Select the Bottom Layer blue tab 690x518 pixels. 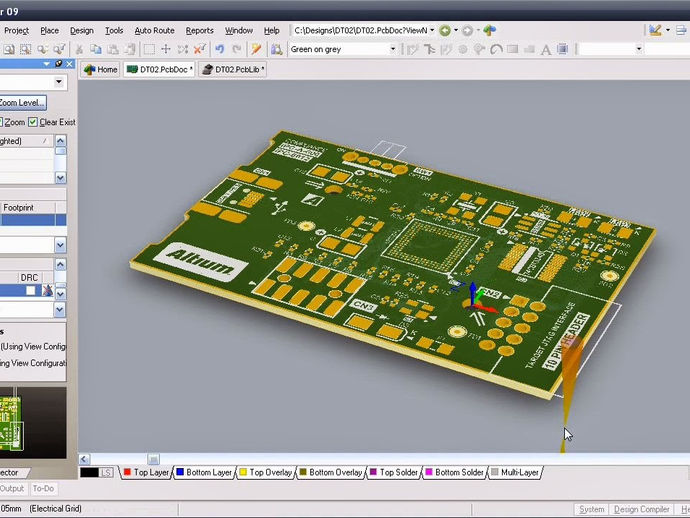pos(204,472)
